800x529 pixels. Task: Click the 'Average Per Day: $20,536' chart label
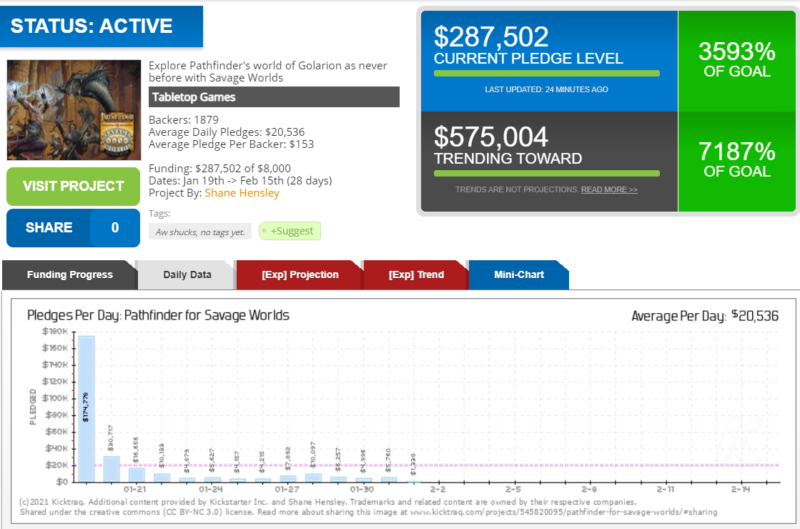coord(705,316)
